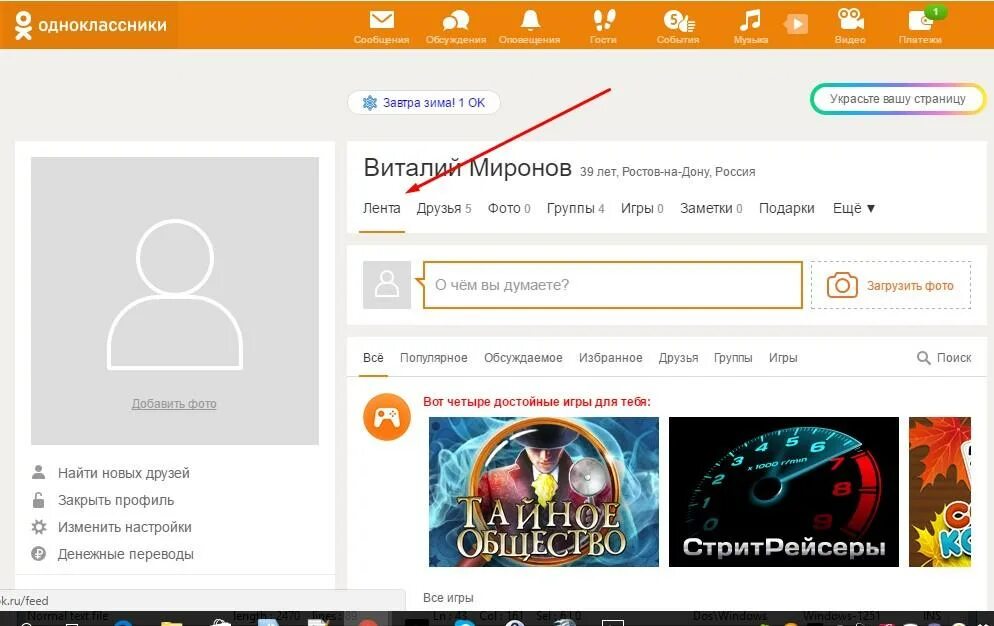Click Закрыть профиль link
This screenshot has width=994, height=626.
click(116, 500)
